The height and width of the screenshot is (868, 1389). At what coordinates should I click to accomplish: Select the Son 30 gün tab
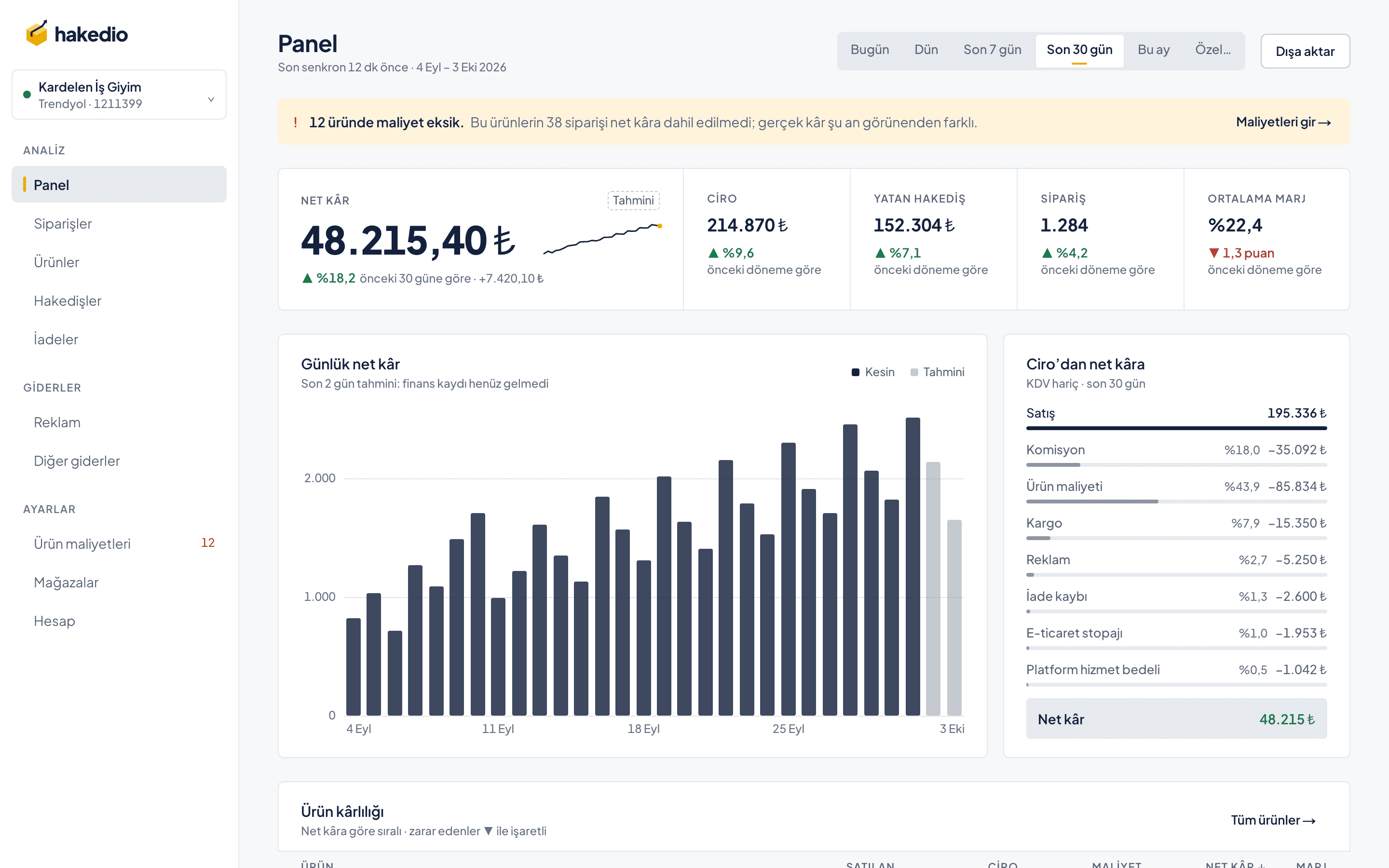click(x=1079, y=50)
